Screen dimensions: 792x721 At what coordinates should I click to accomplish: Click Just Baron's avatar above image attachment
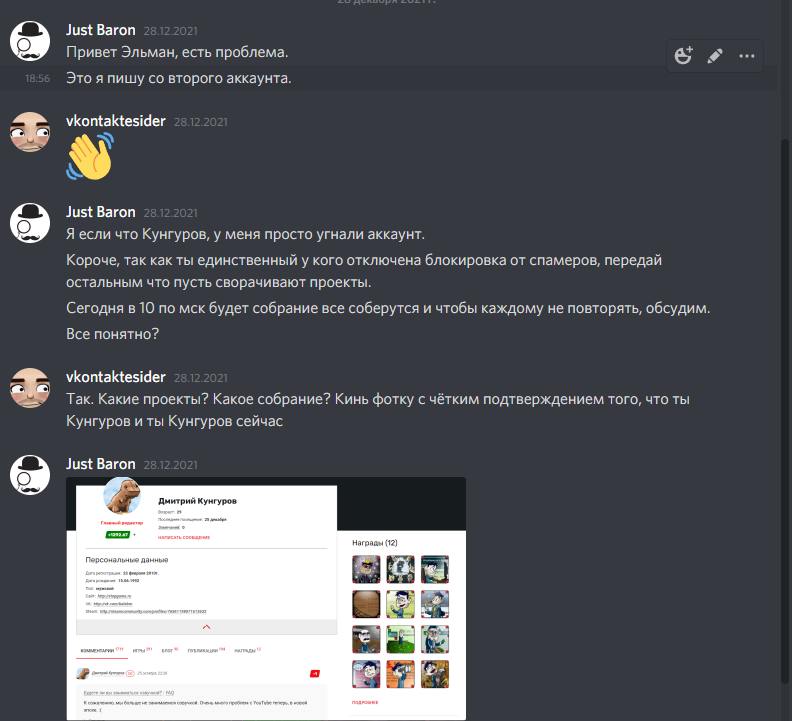click(30, 475)
